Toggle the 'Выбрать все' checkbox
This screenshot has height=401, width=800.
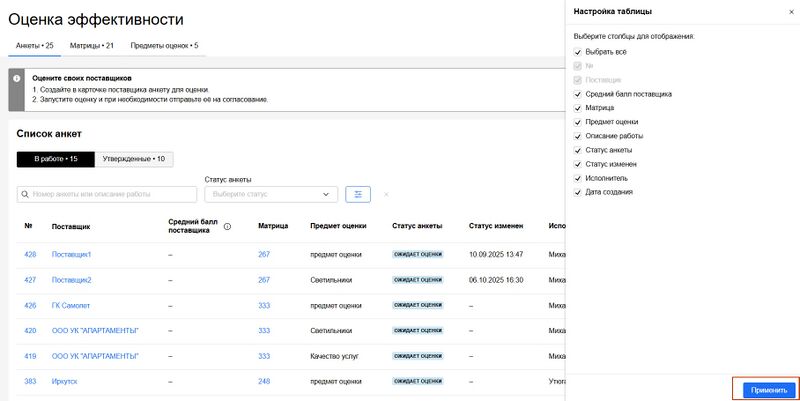pyautogui.click(x=578, y=51)
